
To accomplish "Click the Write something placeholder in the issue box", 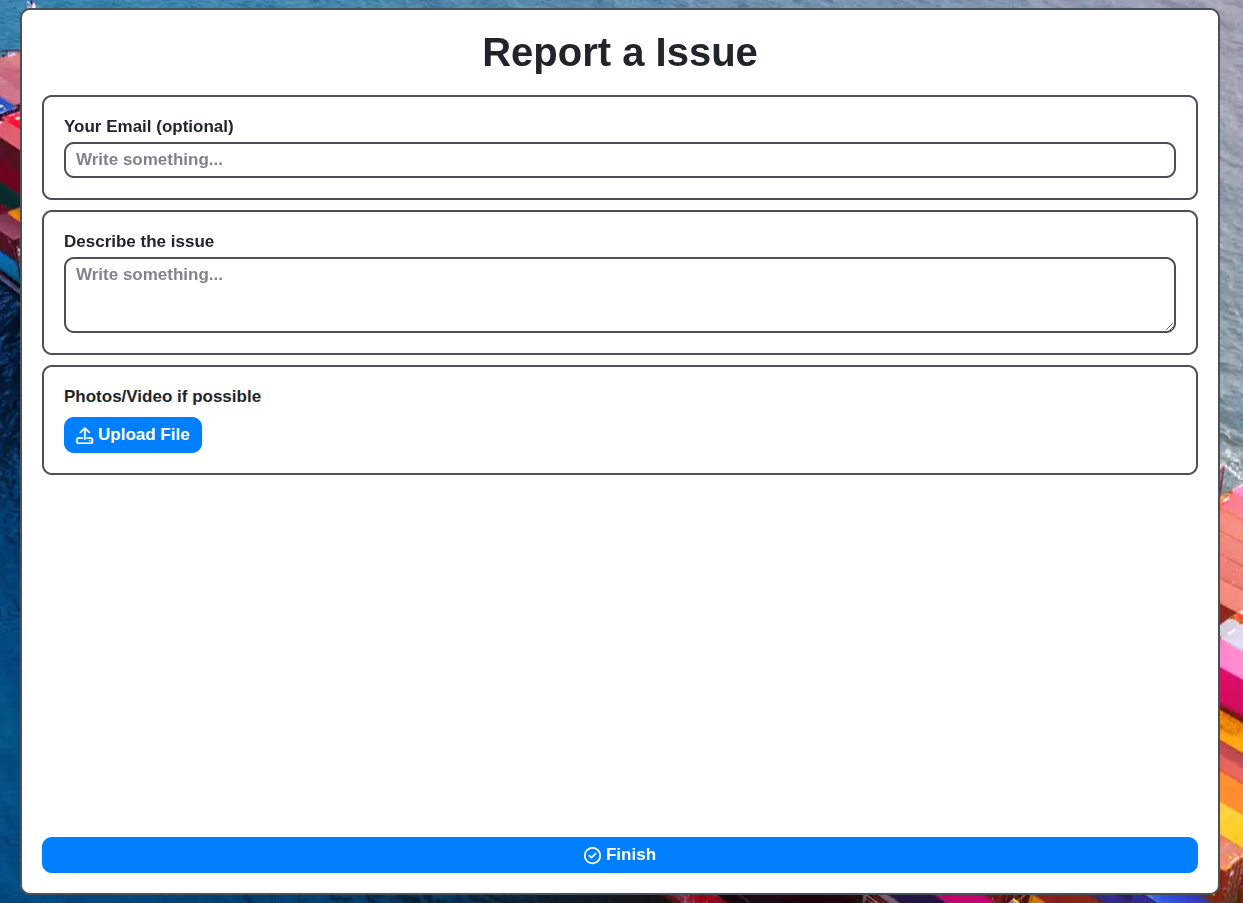I will click(x=149, y=274).
